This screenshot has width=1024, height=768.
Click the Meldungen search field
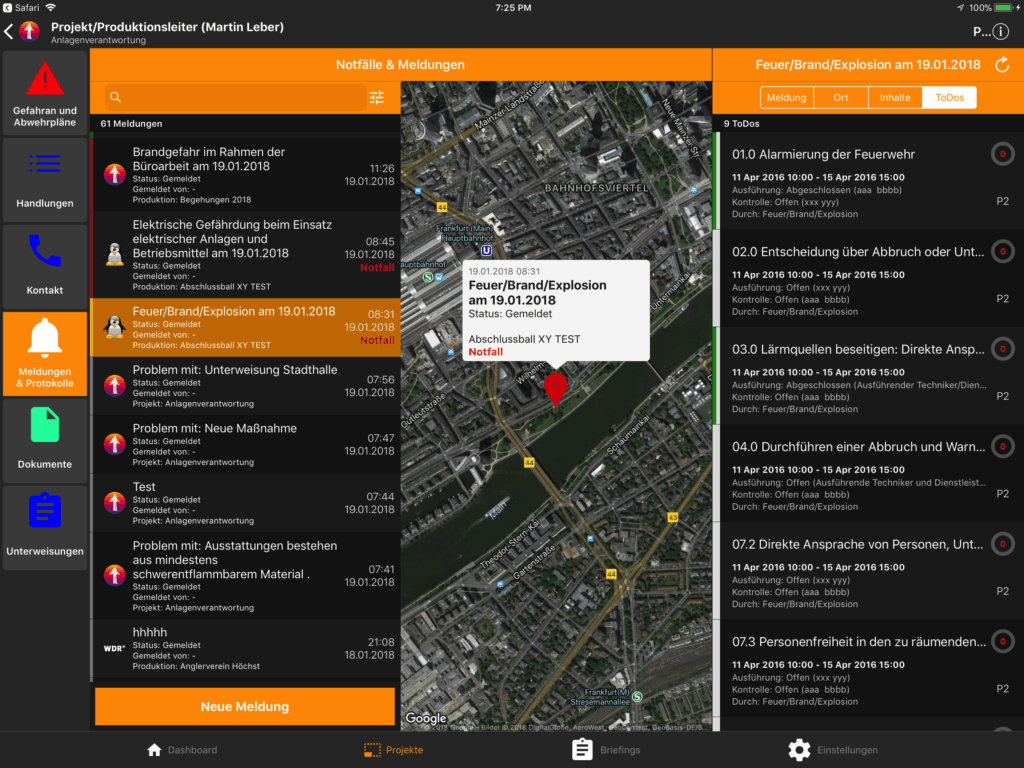[240, 97]
